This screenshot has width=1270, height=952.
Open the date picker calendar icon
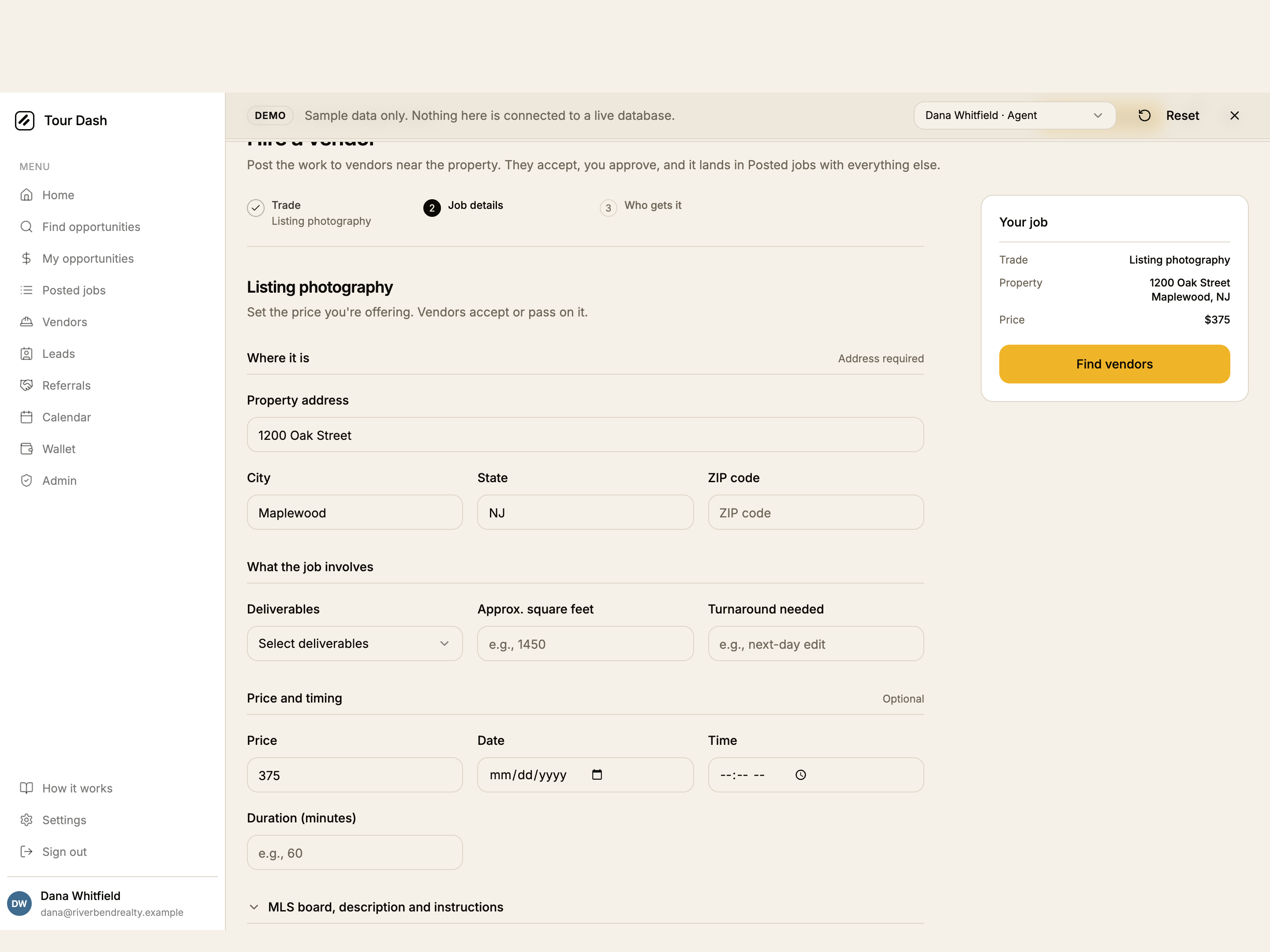[x=597, y=775]
